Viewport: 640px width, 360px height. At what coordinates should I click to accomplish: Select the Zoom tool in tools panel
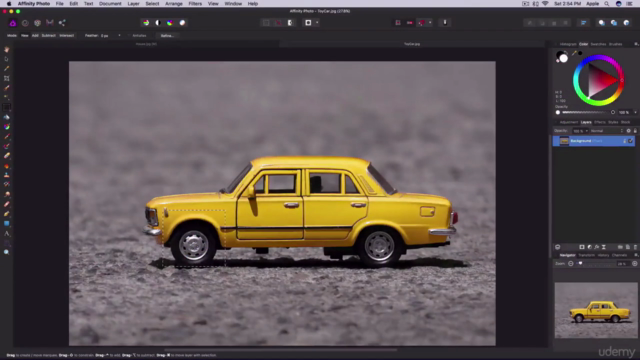[7, 253]
